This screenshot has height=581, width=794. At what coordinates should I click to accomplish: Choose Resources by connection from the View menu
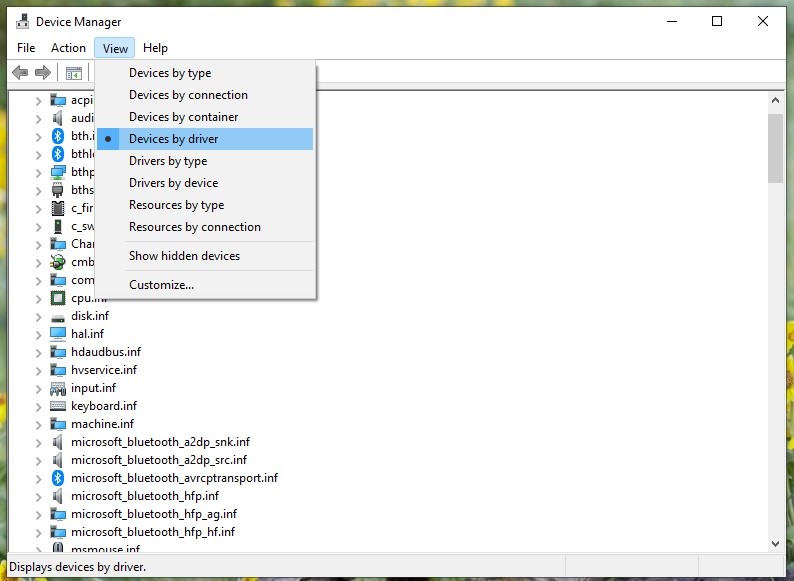pyautogui.click(x=194, y=227)
